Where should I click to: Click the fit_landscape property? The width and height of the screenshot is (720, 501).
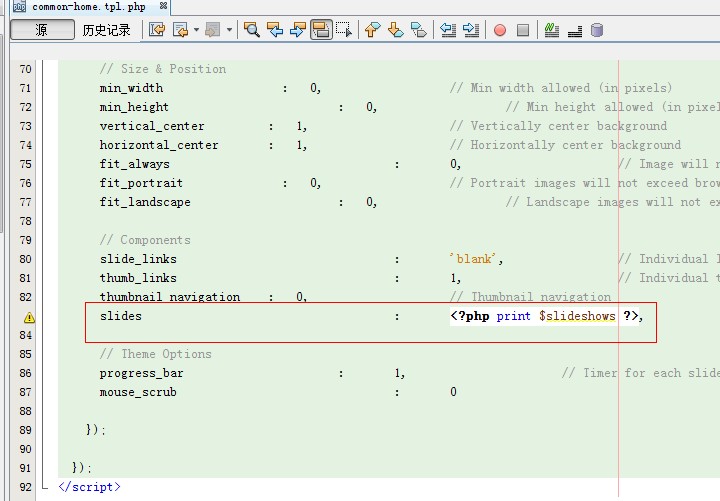tap(145, 202)
